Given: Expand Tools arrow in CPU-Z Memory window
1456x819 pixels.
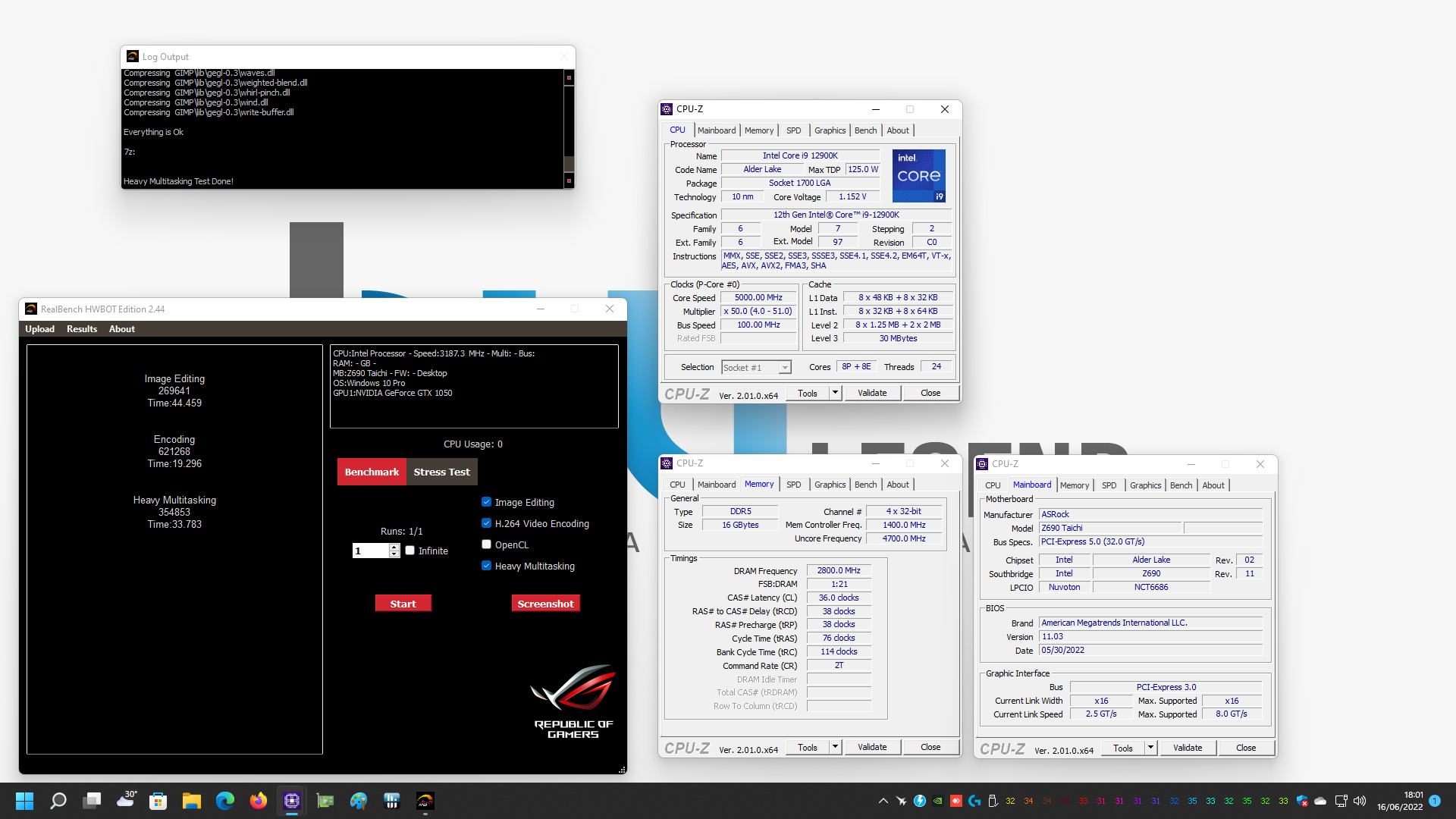Looking at the screenshot, I should [x=835, y=747].
